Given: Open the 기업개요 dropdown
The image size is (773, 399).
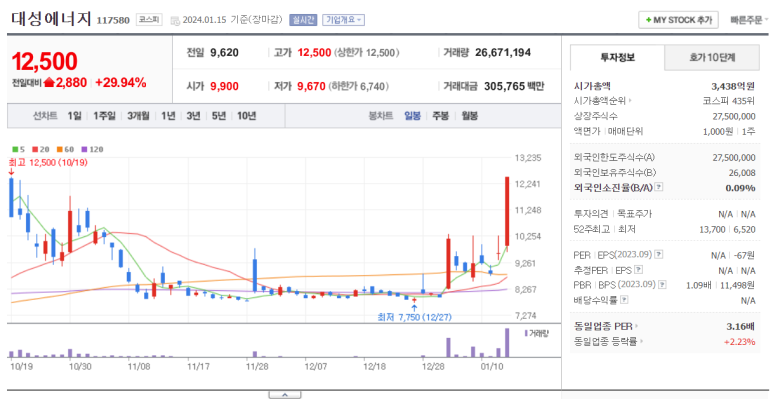Looking at the screenshot, I should click(344, 20).
